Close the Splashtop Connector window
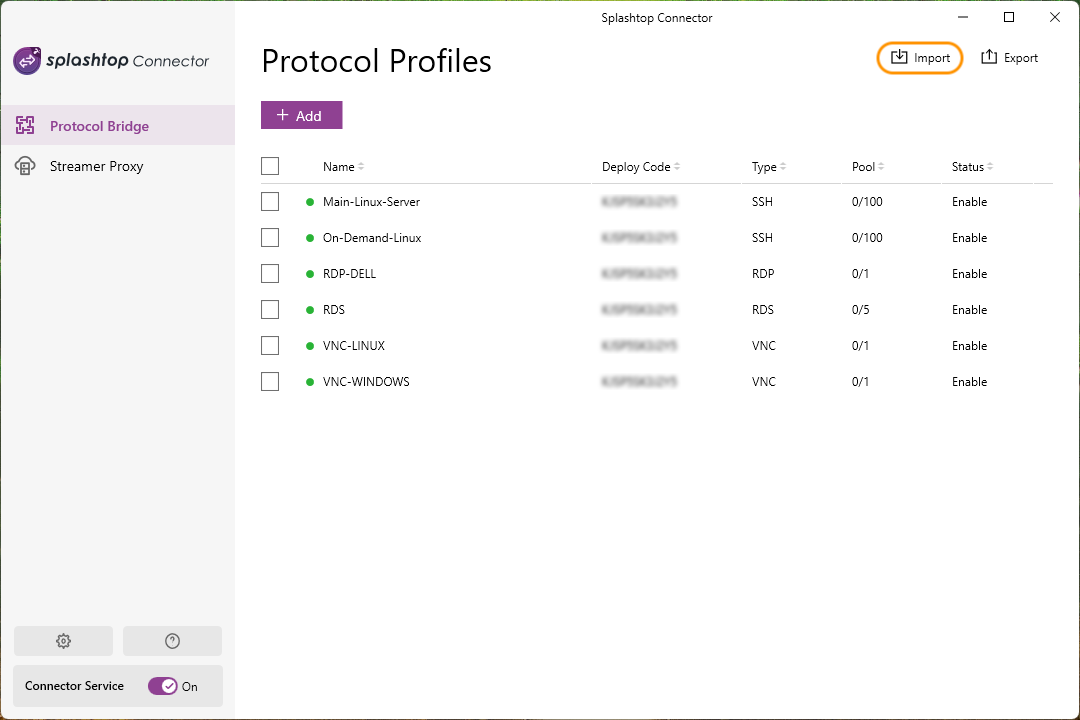Image resolution: width=1080 pixels, height=720 pixels. click(1055, 17)
